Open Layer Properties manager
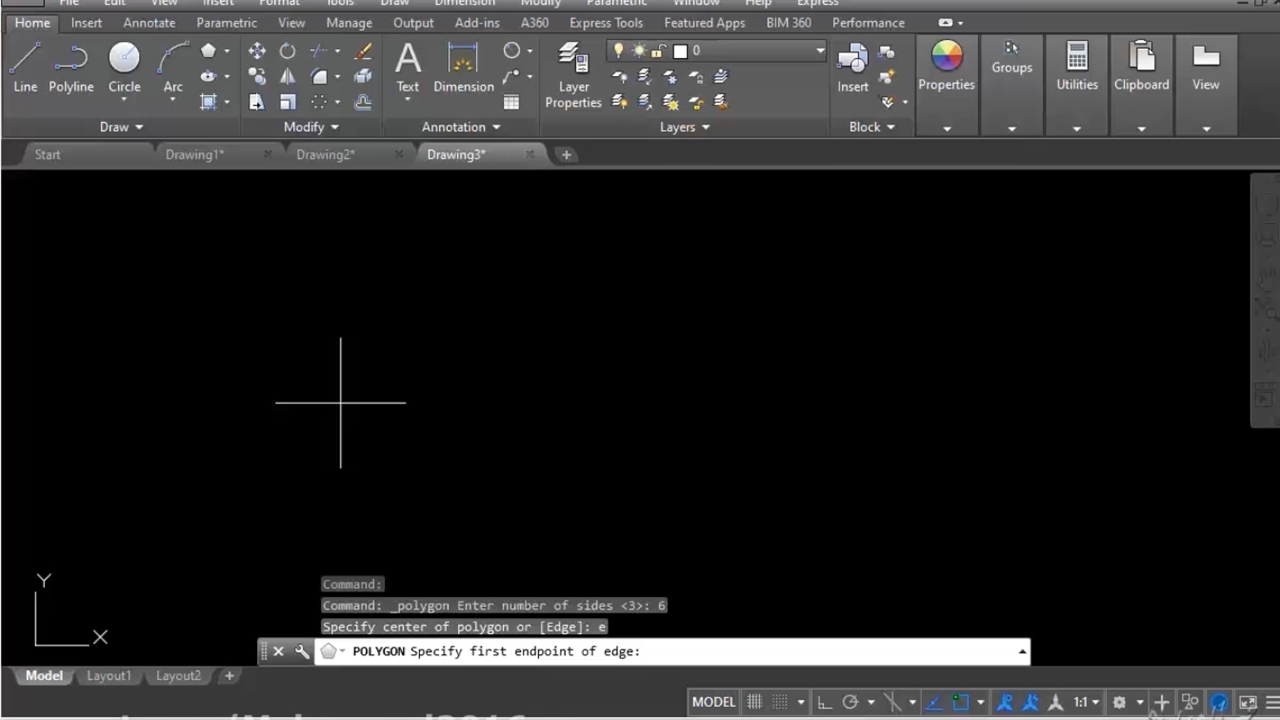The image size is (1280, 720). click(573, 75)
